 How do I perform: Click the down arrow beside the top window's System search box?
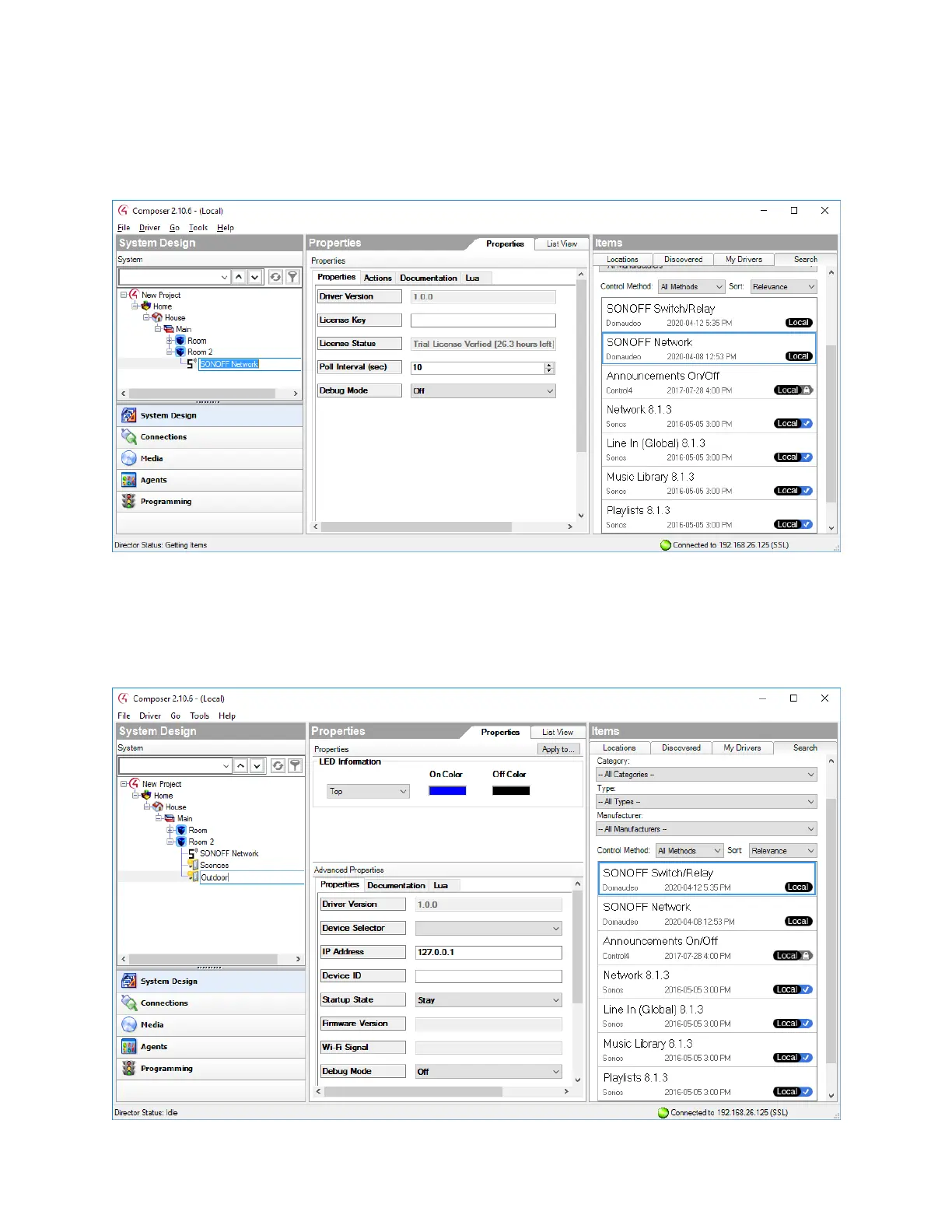(254, 277)
